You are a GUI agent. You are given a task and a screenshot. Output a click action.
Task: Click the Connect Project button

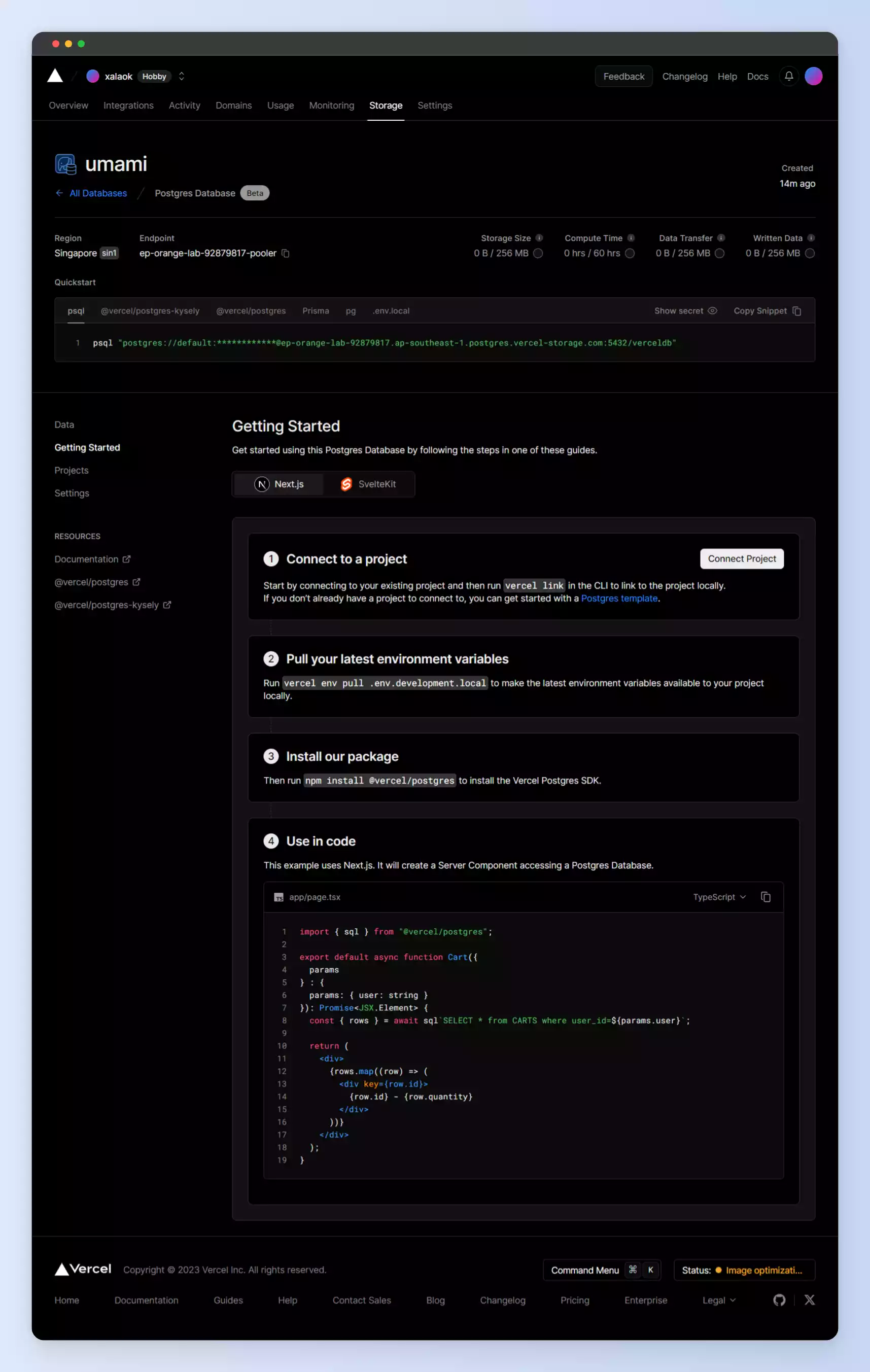[741, 559]
